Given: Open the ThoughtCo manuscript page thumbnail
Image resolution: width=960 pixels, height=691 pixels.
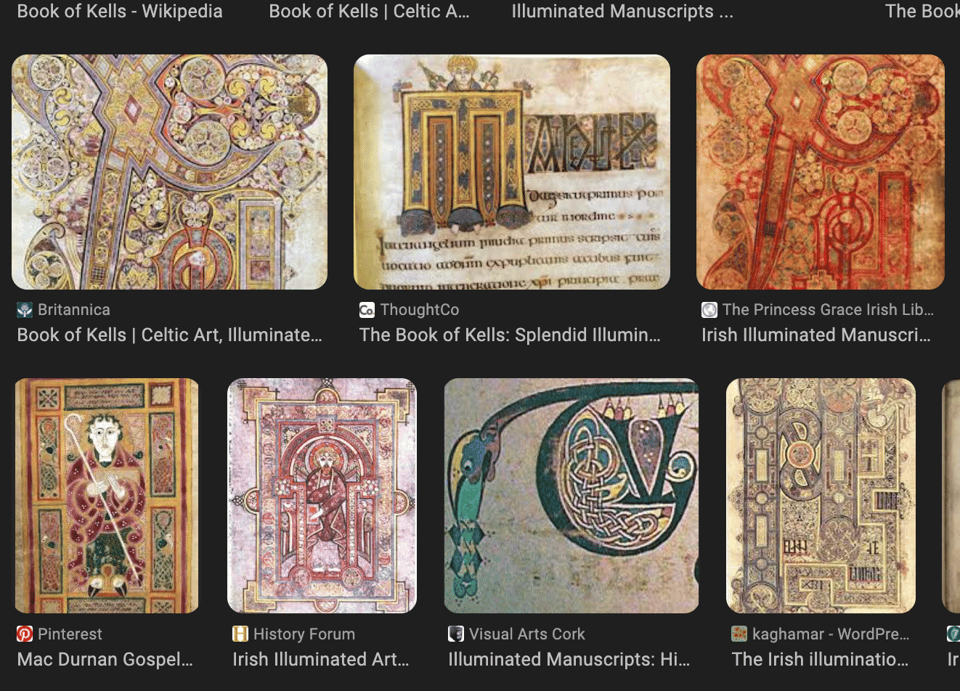Looking at the screenshot, I should point(512,171).
